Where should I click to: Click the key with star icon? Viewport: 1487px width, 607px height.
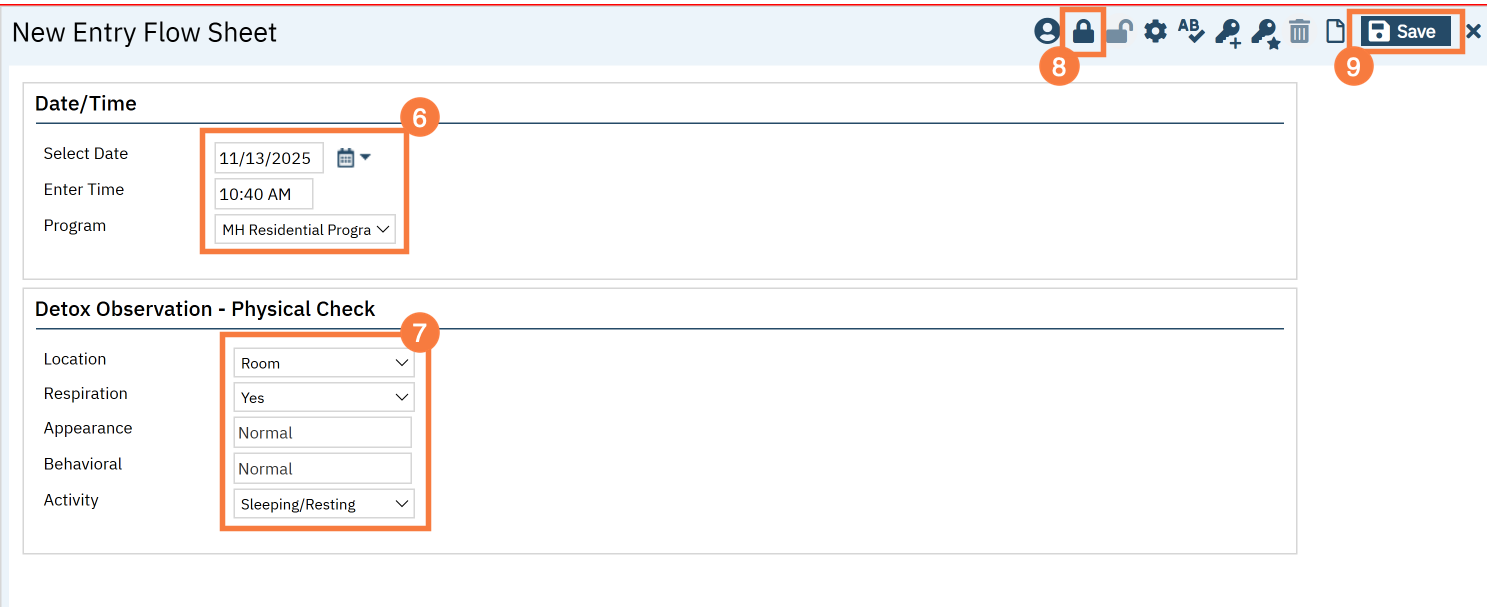(x=1265, y=33)
